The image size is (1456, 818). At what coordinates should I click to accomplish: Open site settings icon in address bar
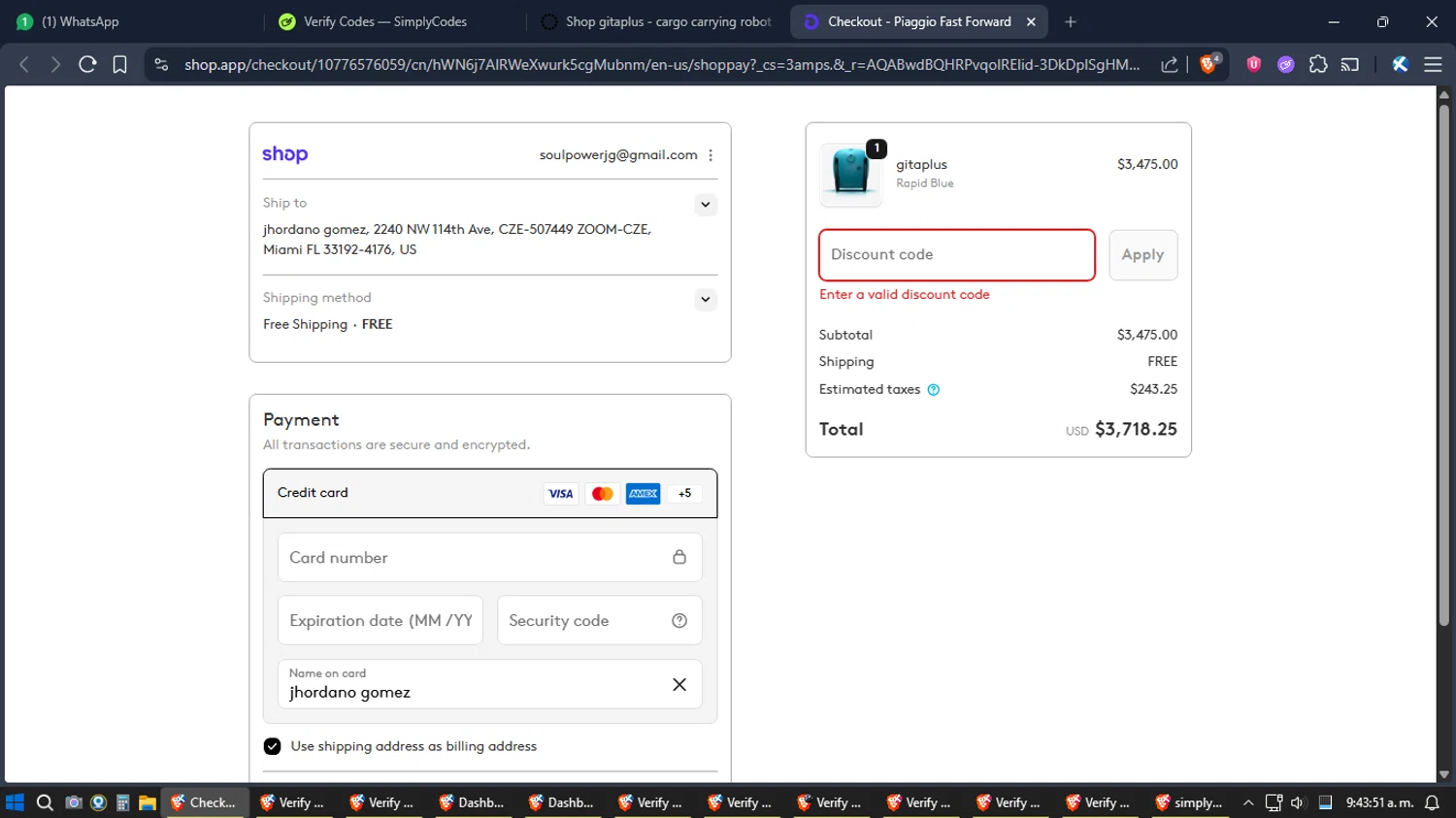pos(161,64)
